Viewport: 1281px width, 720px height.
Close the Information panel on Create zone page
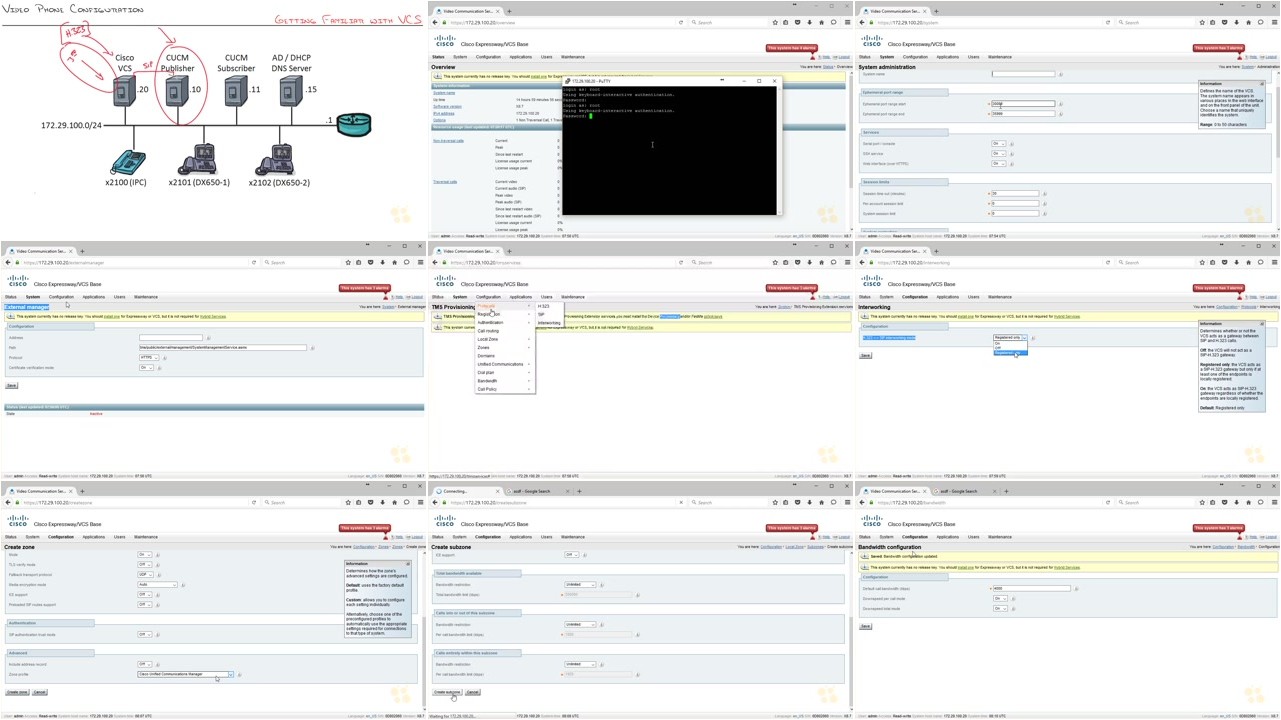[407, 564]
